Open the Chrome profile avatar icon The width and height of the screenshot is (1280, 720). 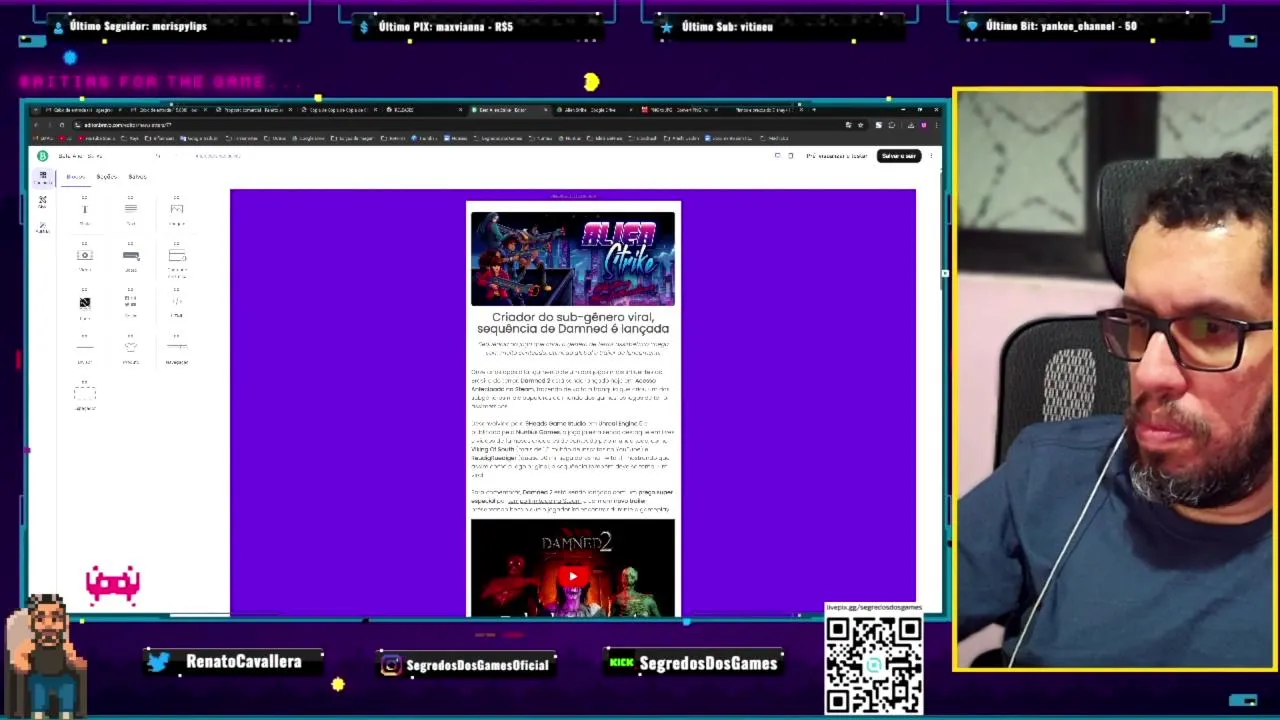(x=924, y=125)
